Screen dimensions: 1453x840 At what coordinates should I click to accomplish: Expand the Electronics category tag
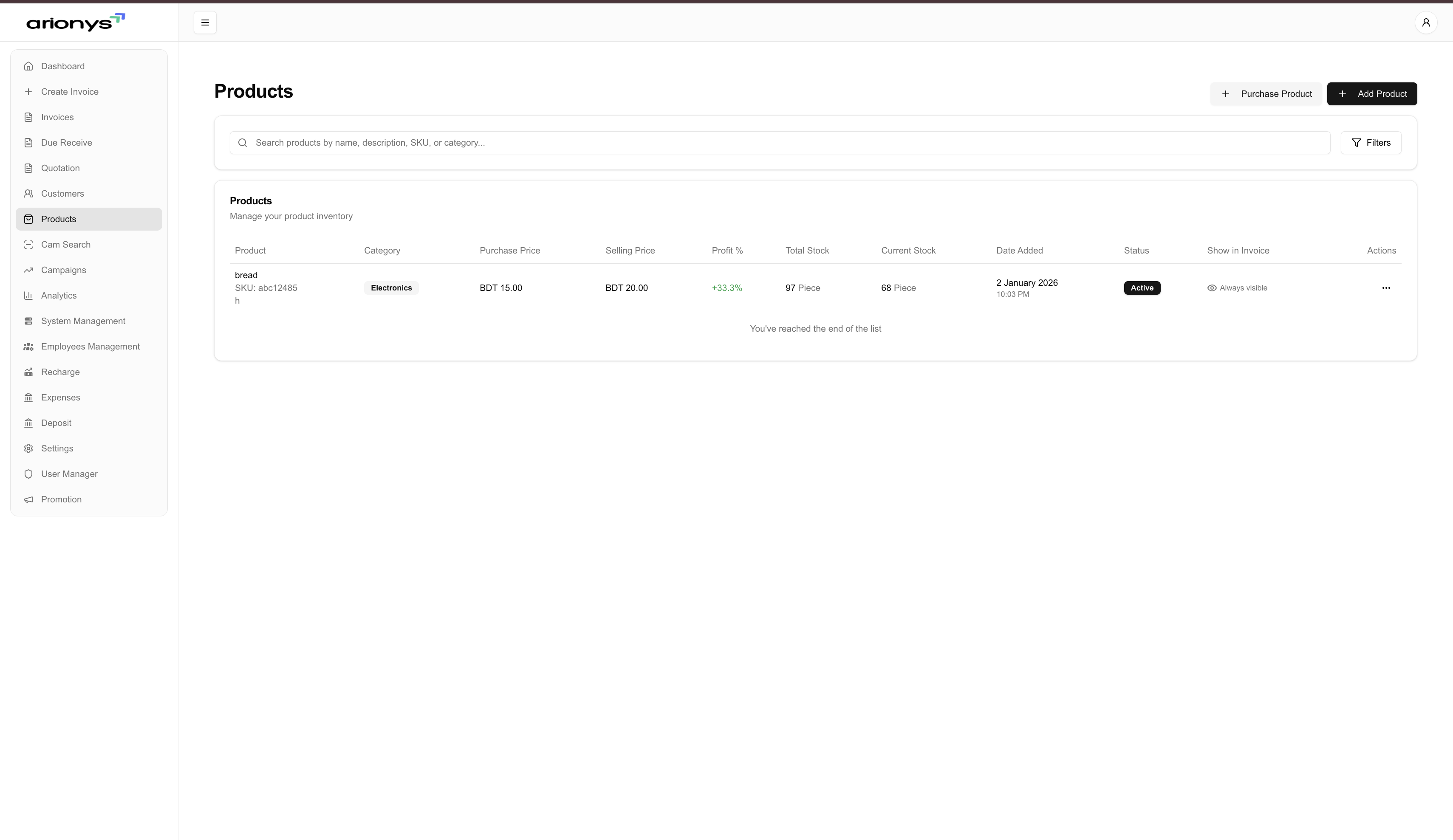tap(391, 288)
